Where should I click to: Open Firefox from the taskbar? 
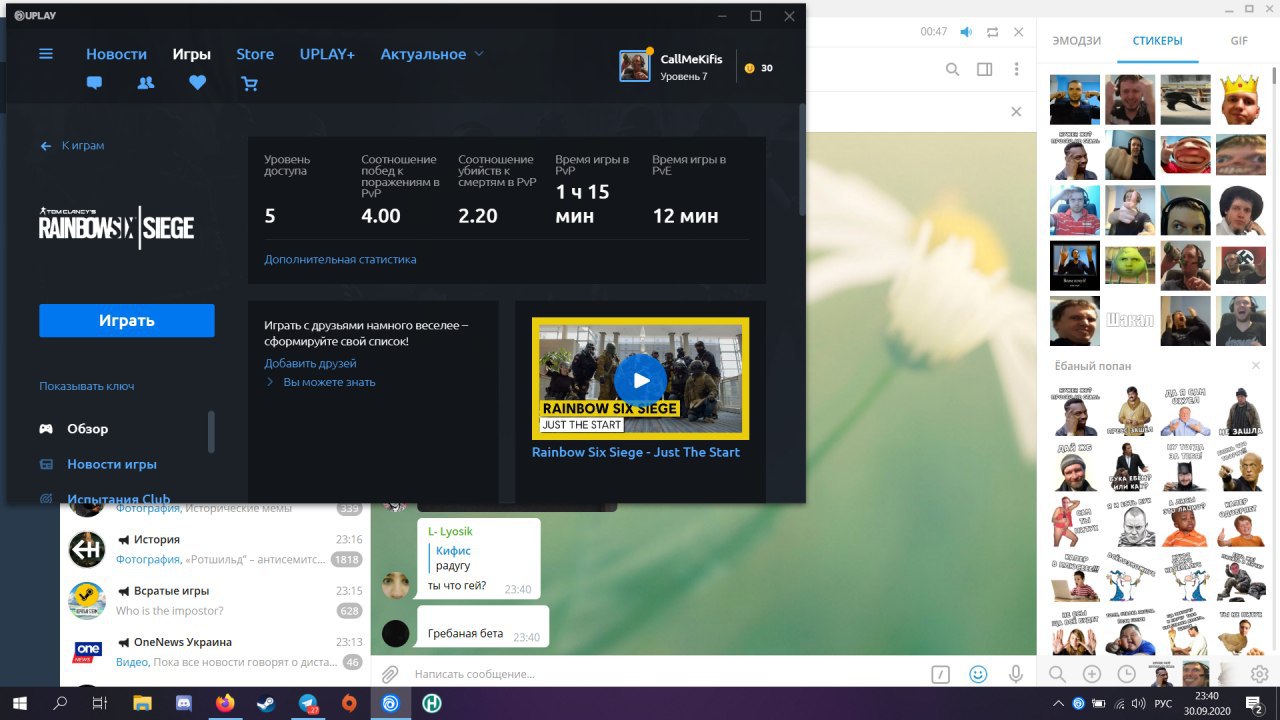224,703
